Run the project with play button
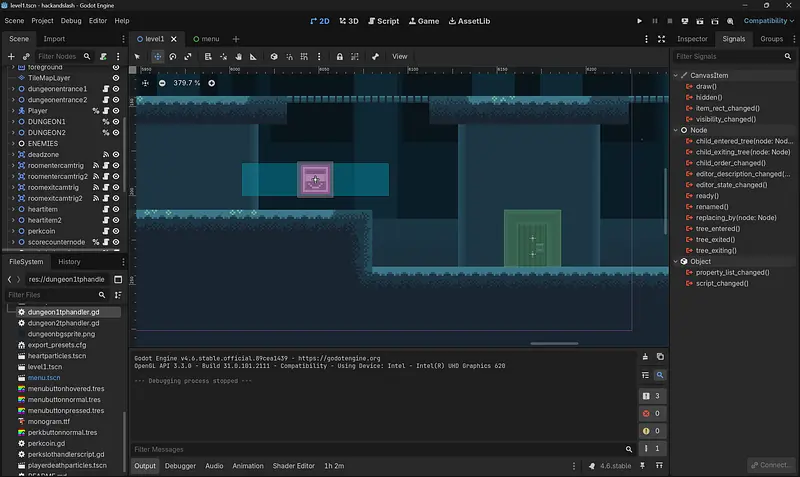The height and width of the screenshot is (477, 800). point(640,20)
